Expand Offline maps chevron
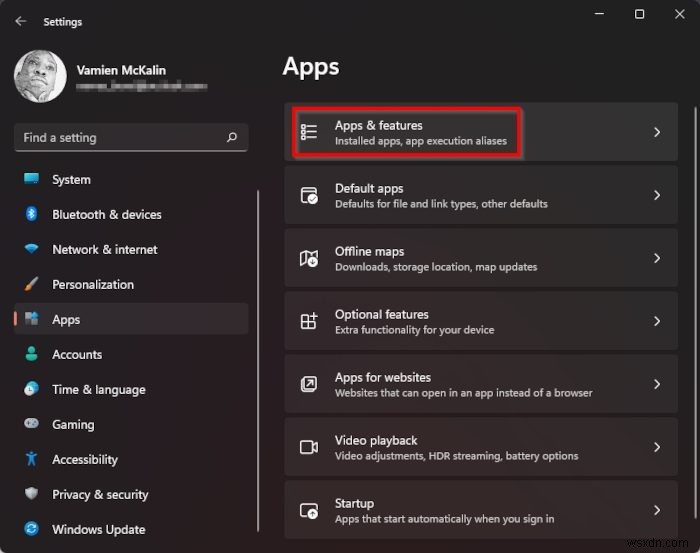Screen dimensions: 700x553 tap(657, 258)
